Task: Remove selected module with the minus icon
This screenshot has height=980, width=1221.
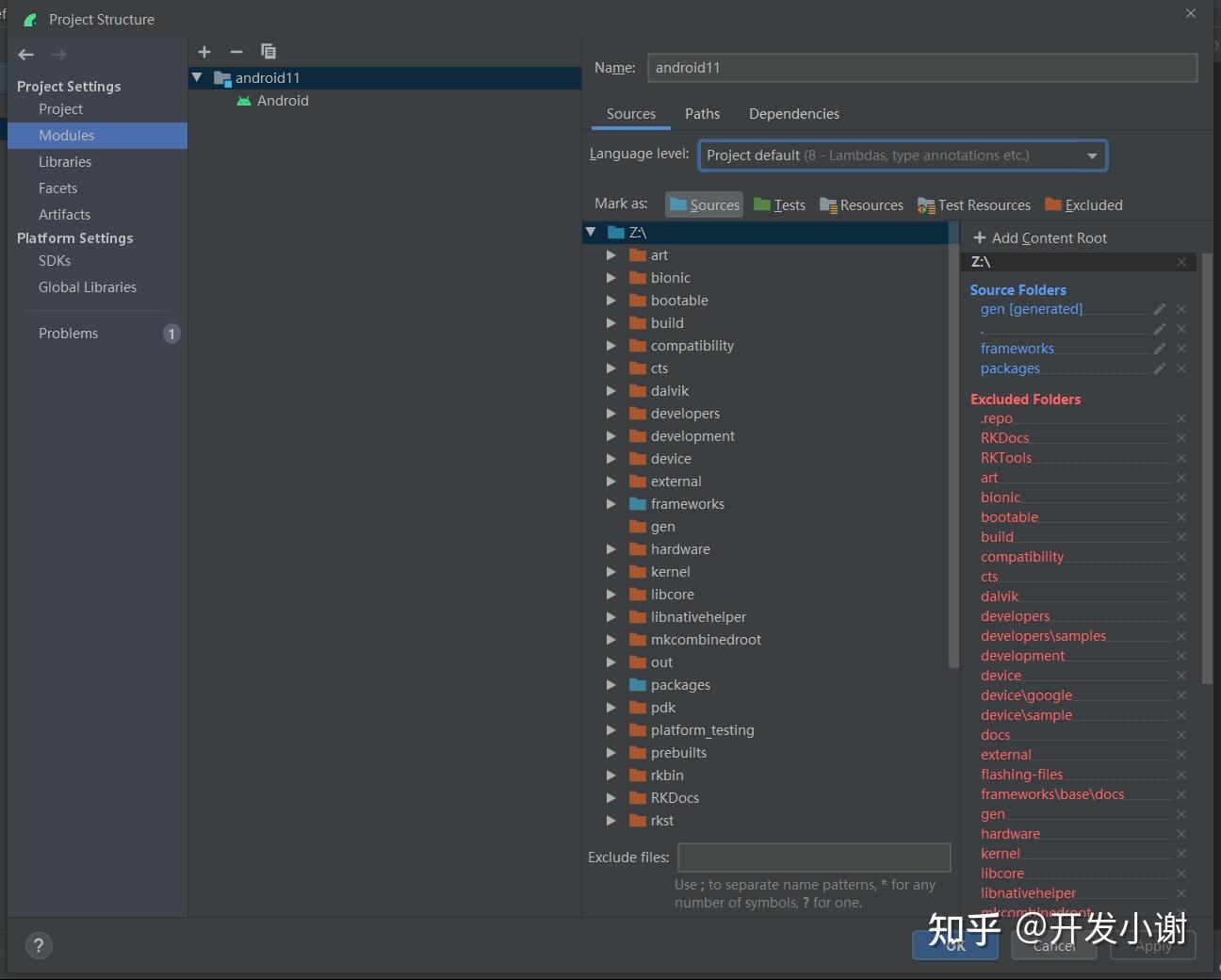Action: (x=236, y=52)
